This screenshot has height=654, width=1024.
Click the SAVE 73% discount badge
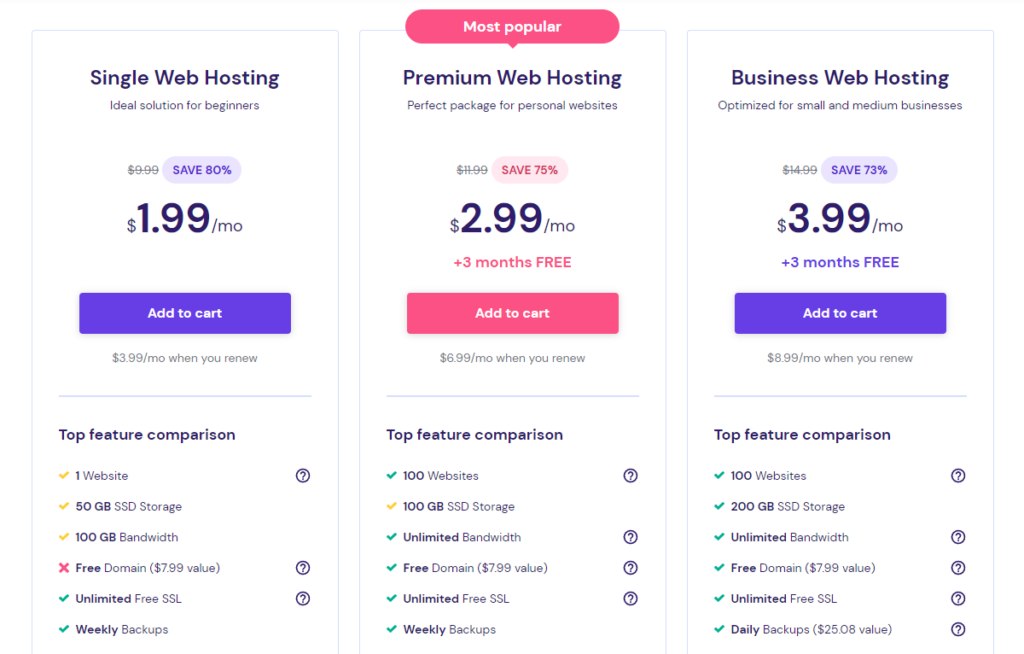coord(859,170)
